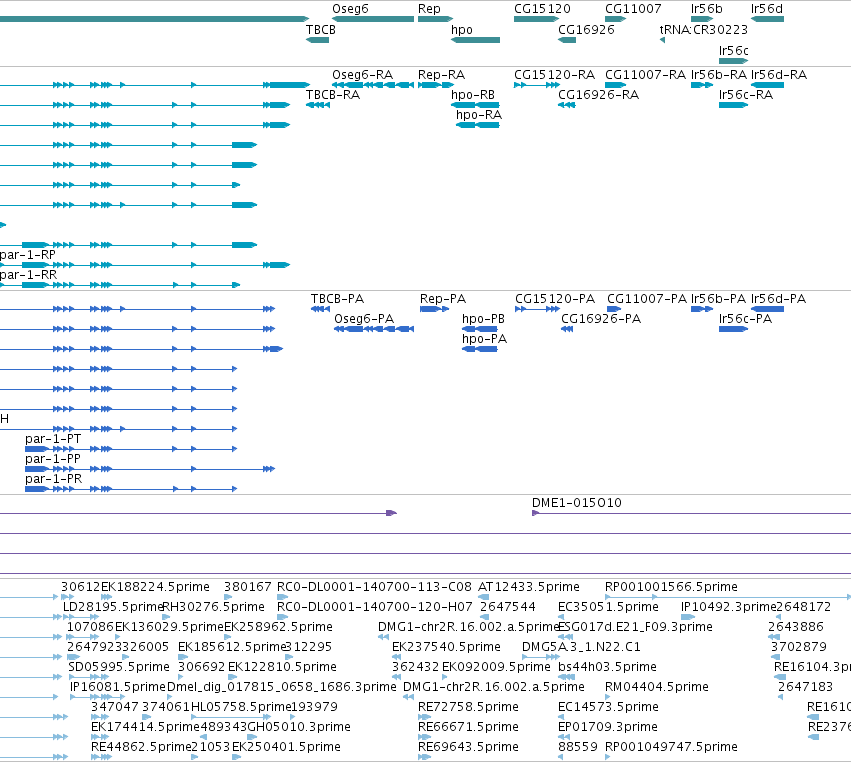The image size is (851, 762).
Task: Click EST label EK237540.5prime
Action: pyautogui.click(x=446, y=647)
